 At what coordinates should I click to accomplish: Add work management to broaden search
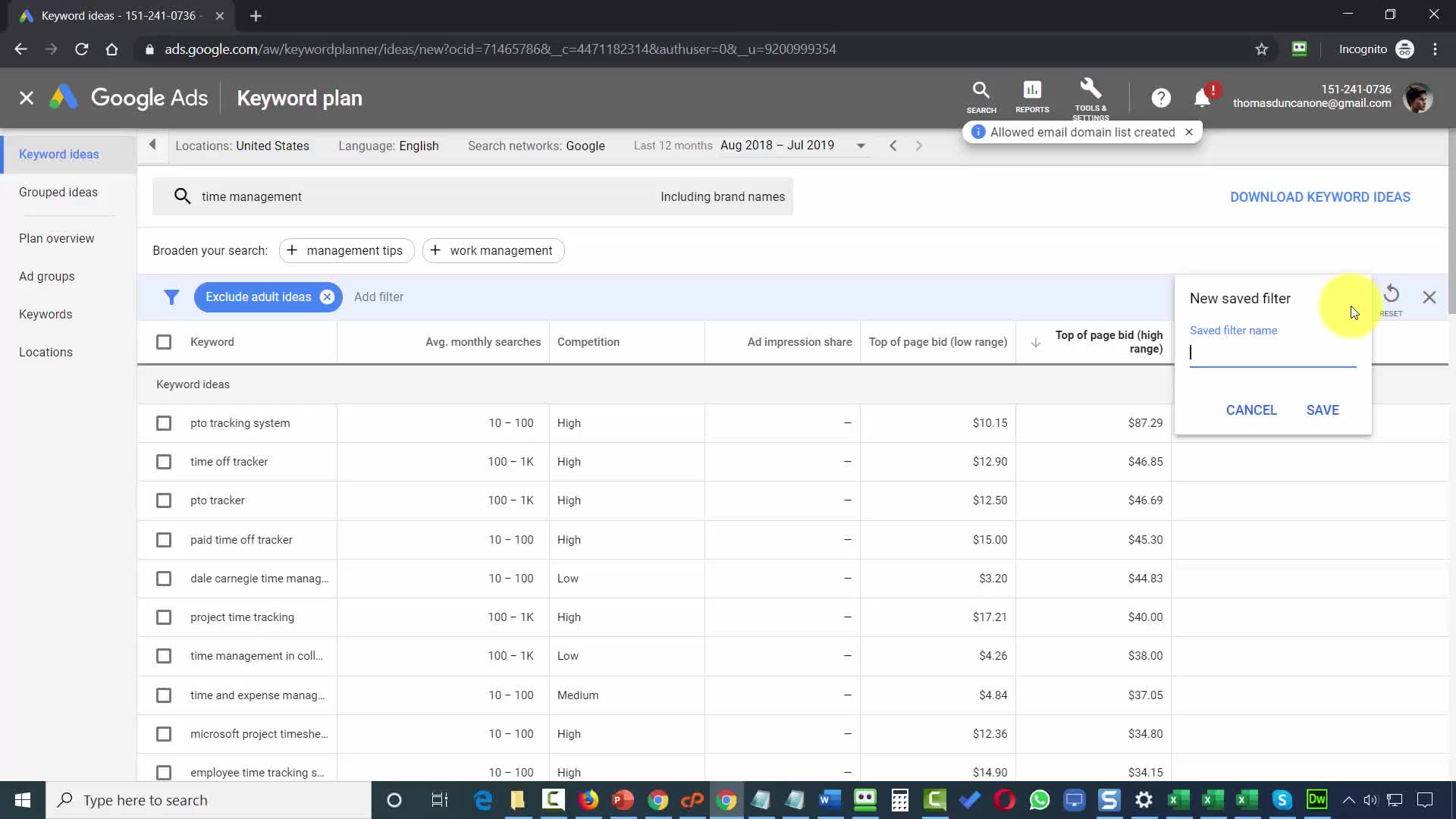tap(493, 251)
